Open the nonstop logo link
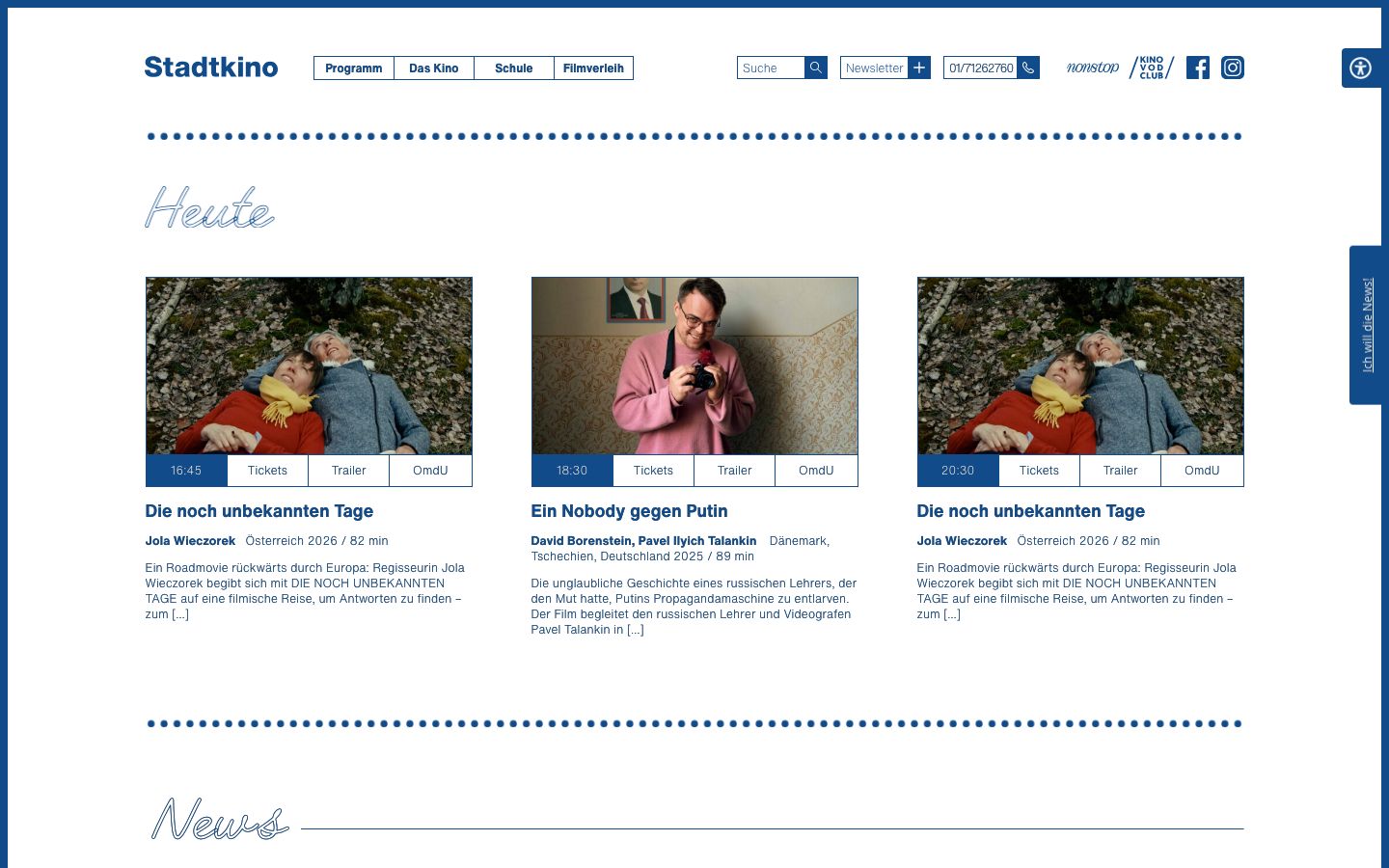The image size is (1389, 868). (1093, 68)
